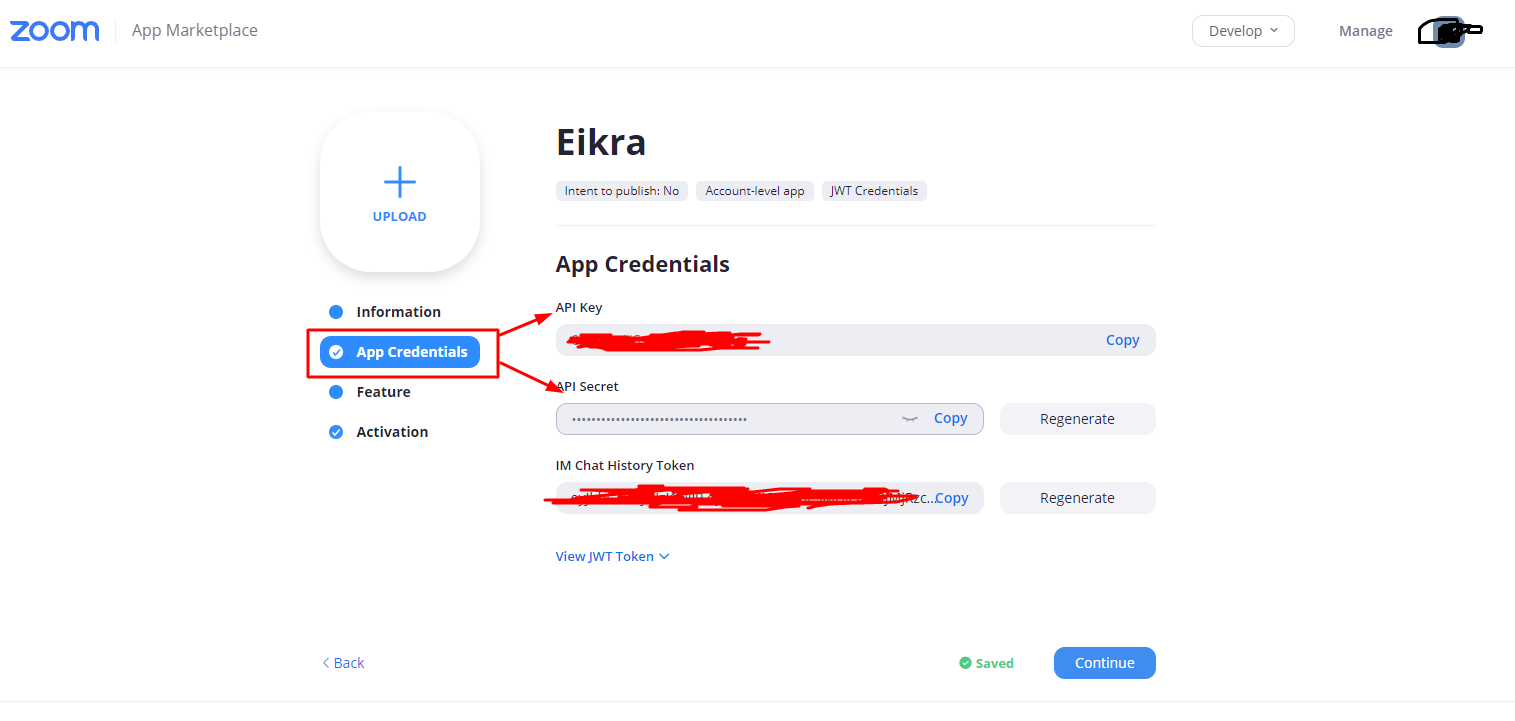Open the Manage link

pos(1365,31)
